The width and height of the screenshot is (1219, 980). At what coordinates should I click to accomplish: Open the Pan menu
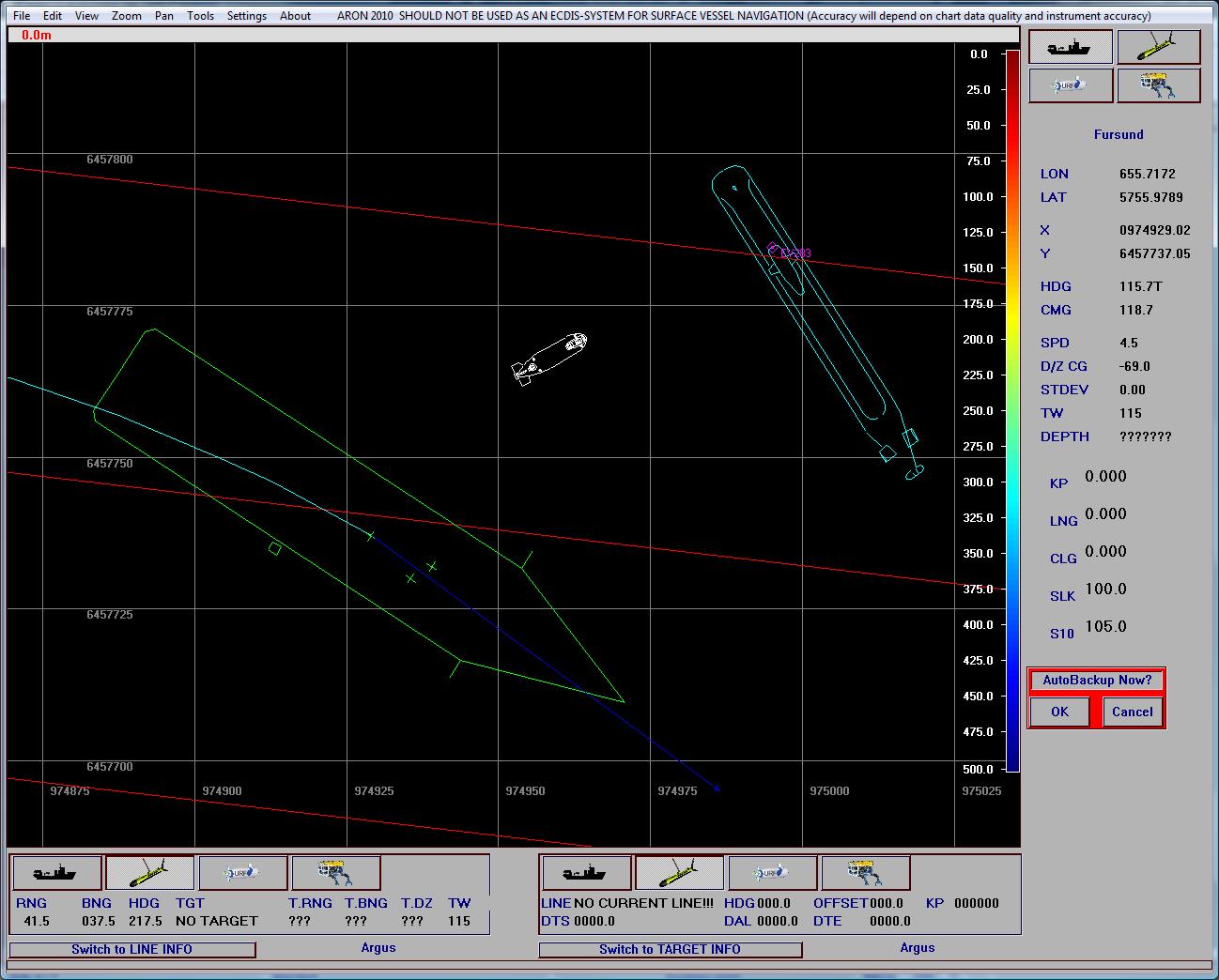point(164,16)
